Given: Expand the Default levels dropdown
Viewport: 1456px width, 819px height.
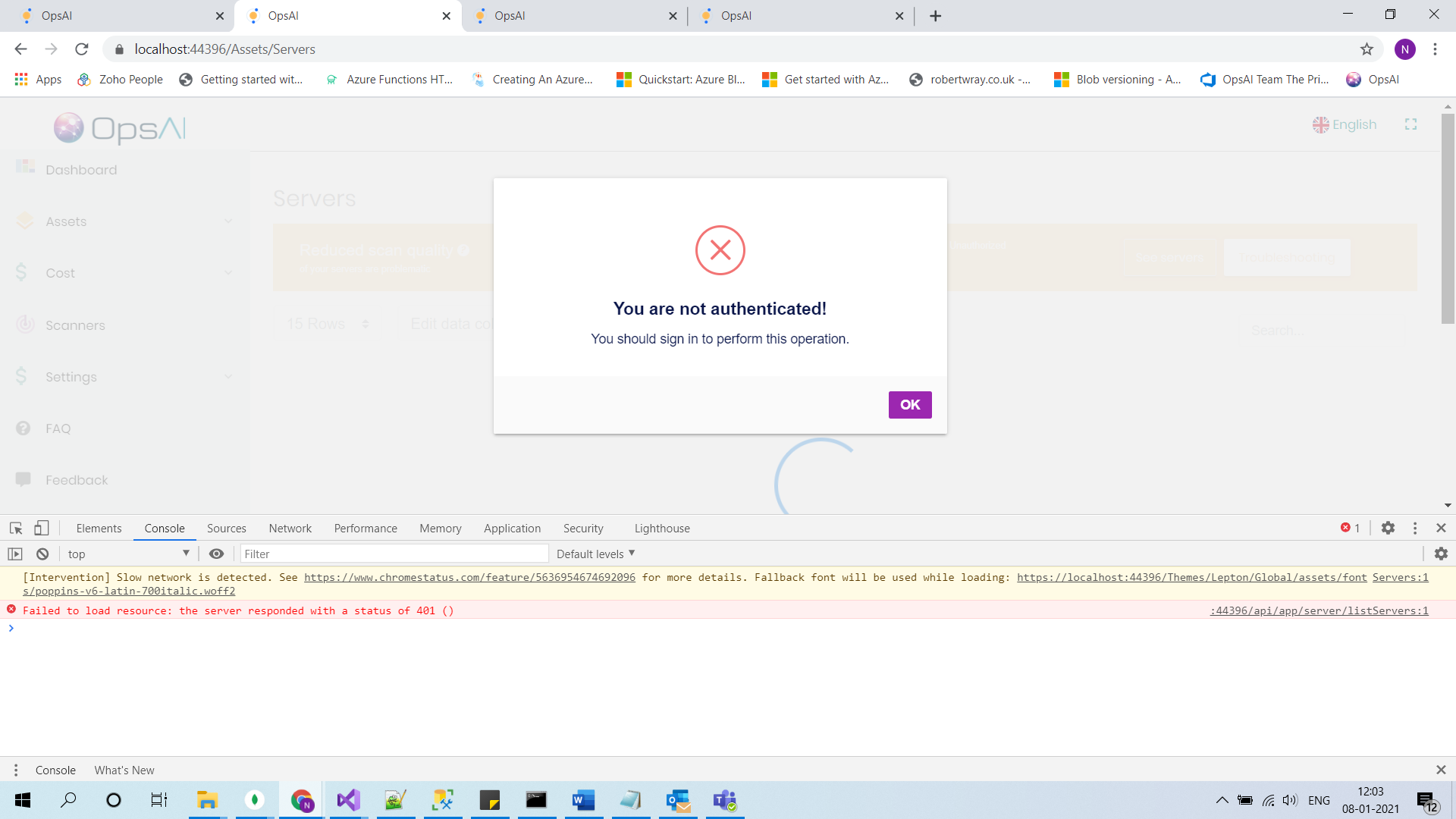Looking at the screenshot, I should 595,554.
